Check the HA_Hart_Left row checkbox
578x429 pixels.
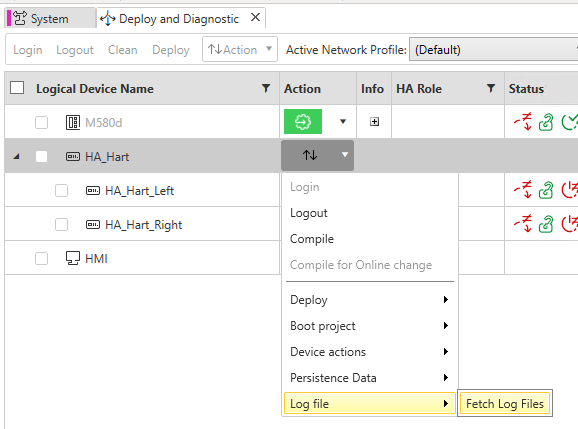pyautogui.click(x=61, y=191)
